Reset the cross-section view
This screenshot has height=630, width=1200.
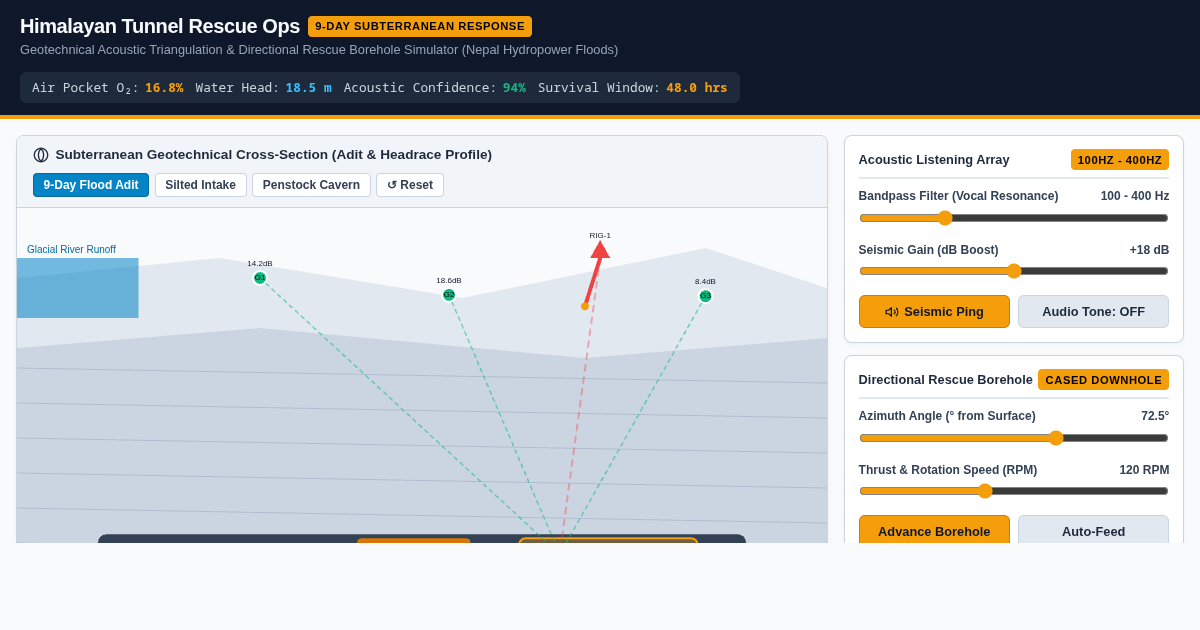coord(410,185)
